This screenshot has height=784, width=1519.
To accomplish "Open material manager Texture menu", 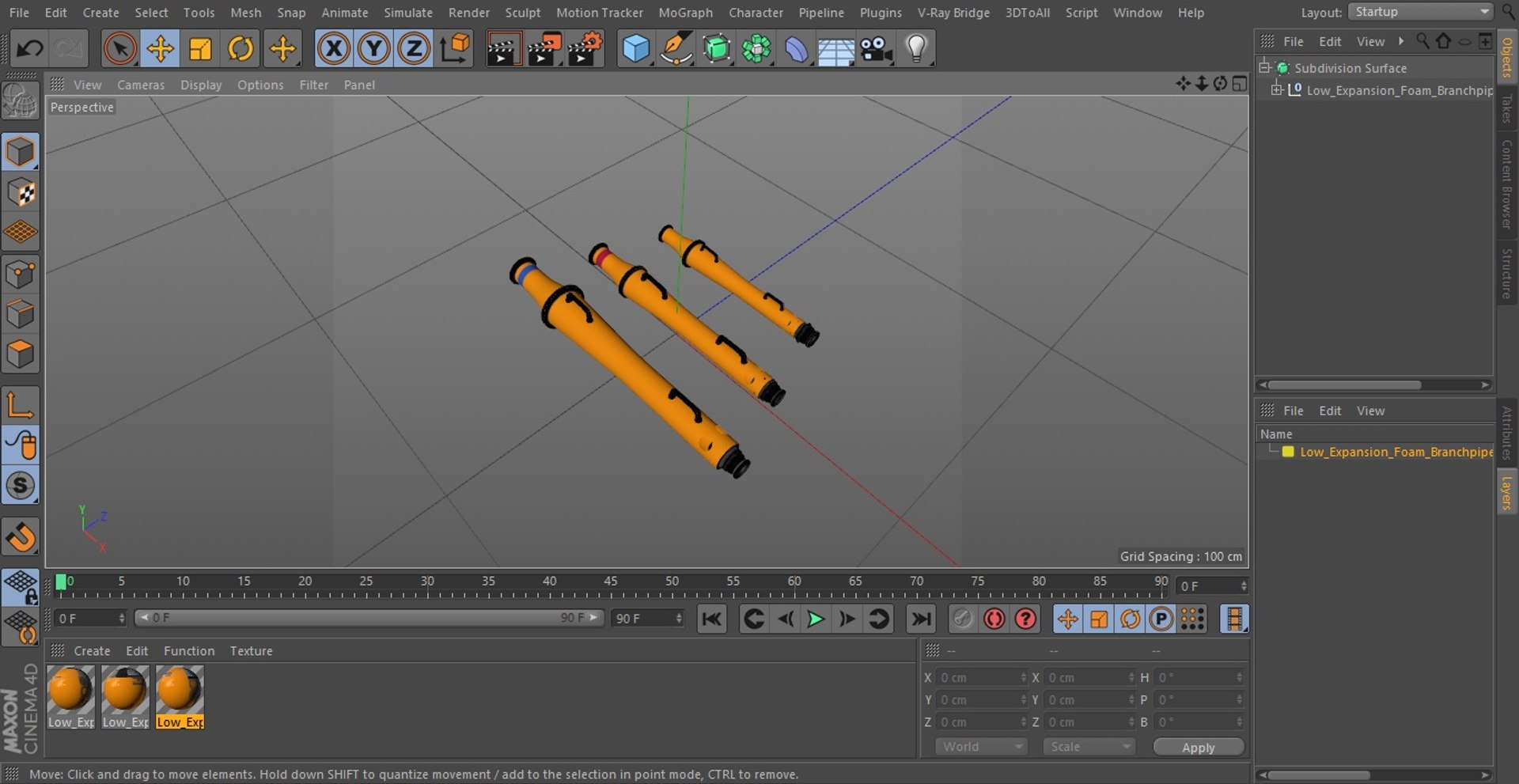I will click(251, 651).
